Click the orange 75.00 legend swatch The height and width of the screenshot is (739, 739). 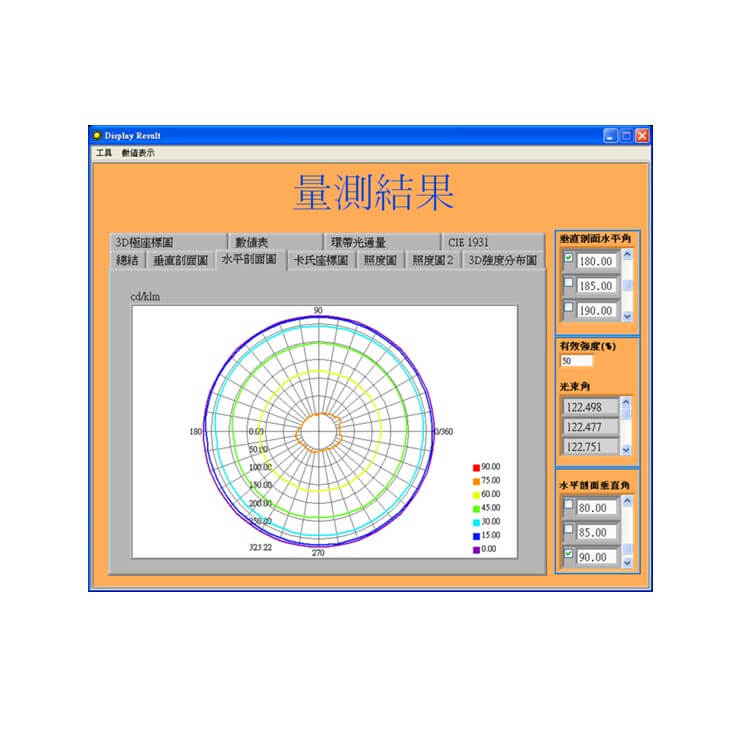[476, 481]
